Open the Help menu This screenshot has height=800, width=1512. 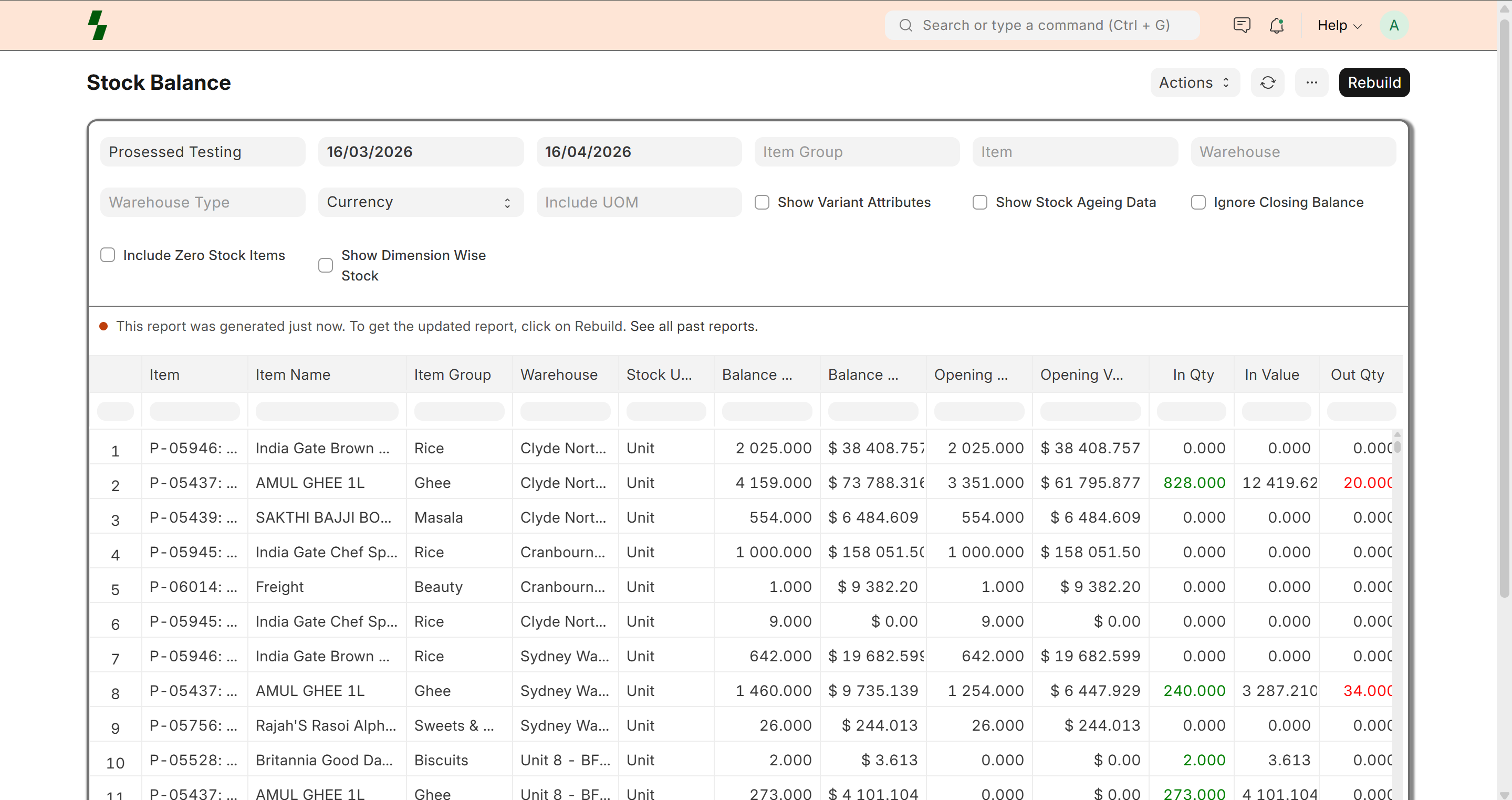click(1339, 25)
